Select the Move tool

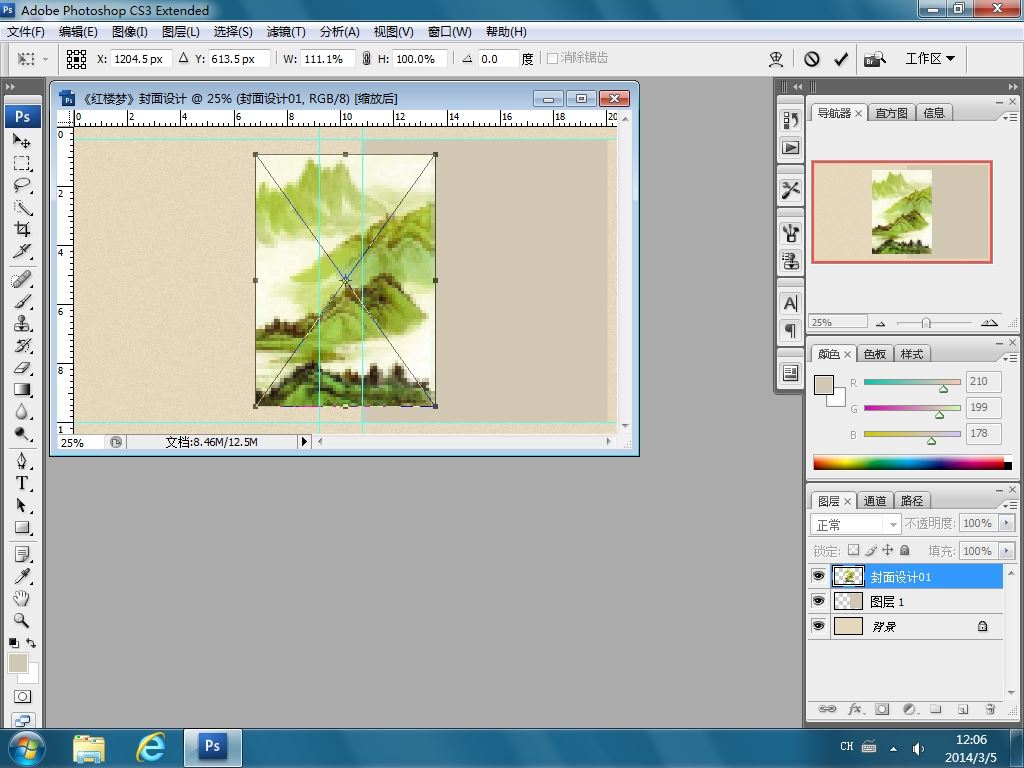(x=22, y=140)
